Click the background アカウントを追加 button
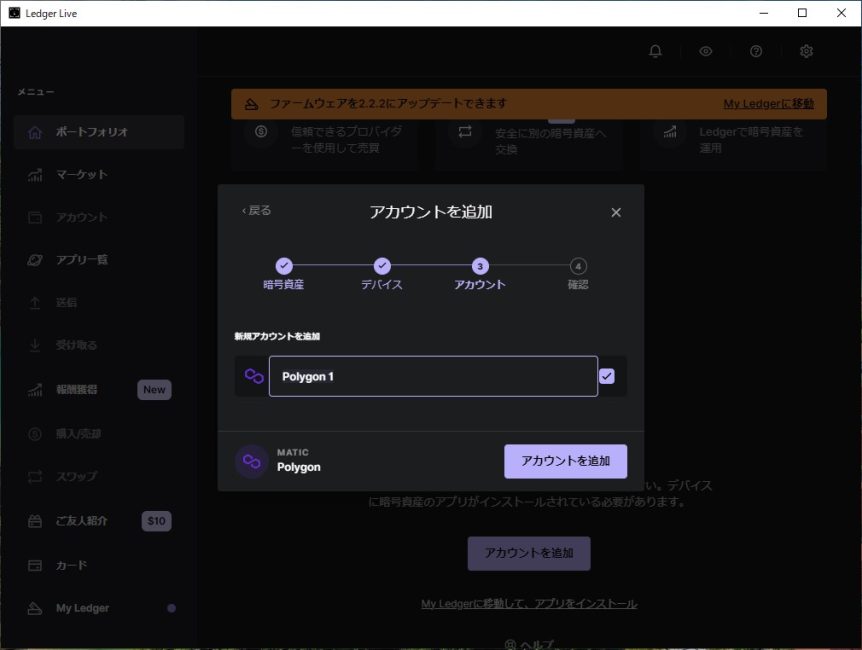Viewport: 862px width, 650px height. tap(529, 553)
